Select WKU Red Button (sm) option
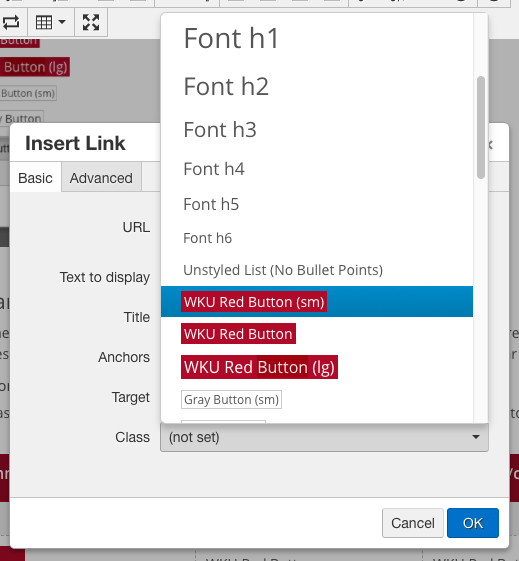Image resolution: width=519 pixels, height=561 pixels. point(317,302)
